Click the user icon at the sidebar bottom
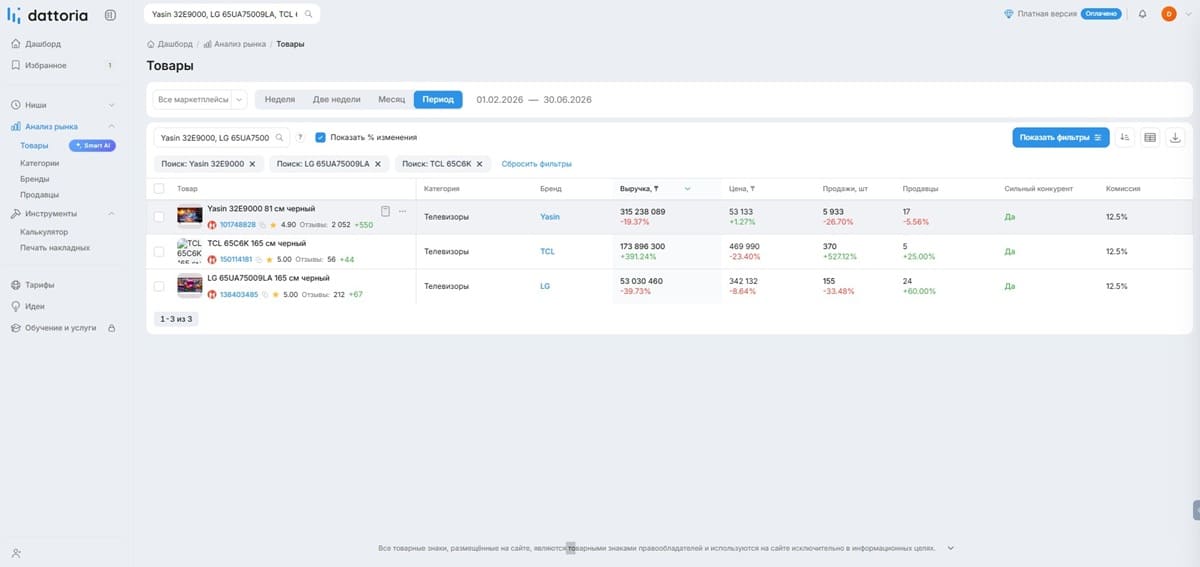 [16, 553]
